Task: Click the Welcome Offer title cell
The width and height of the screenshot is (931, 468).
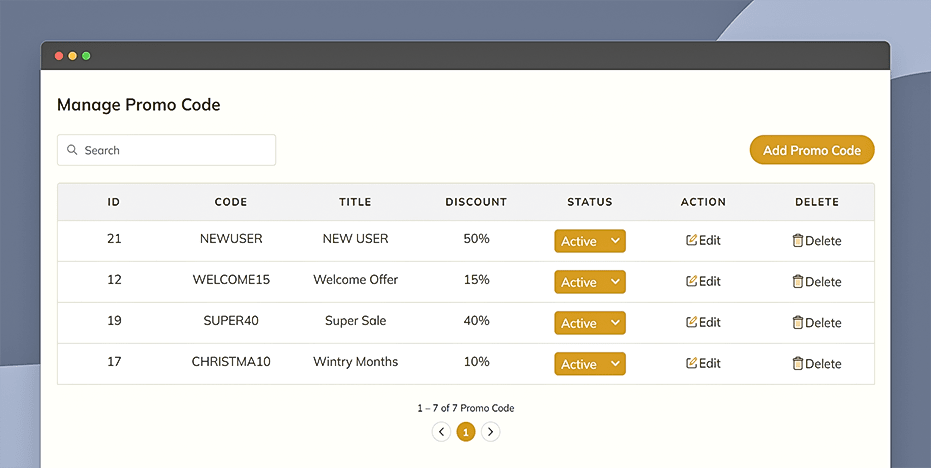Action: tap(356, 280)
